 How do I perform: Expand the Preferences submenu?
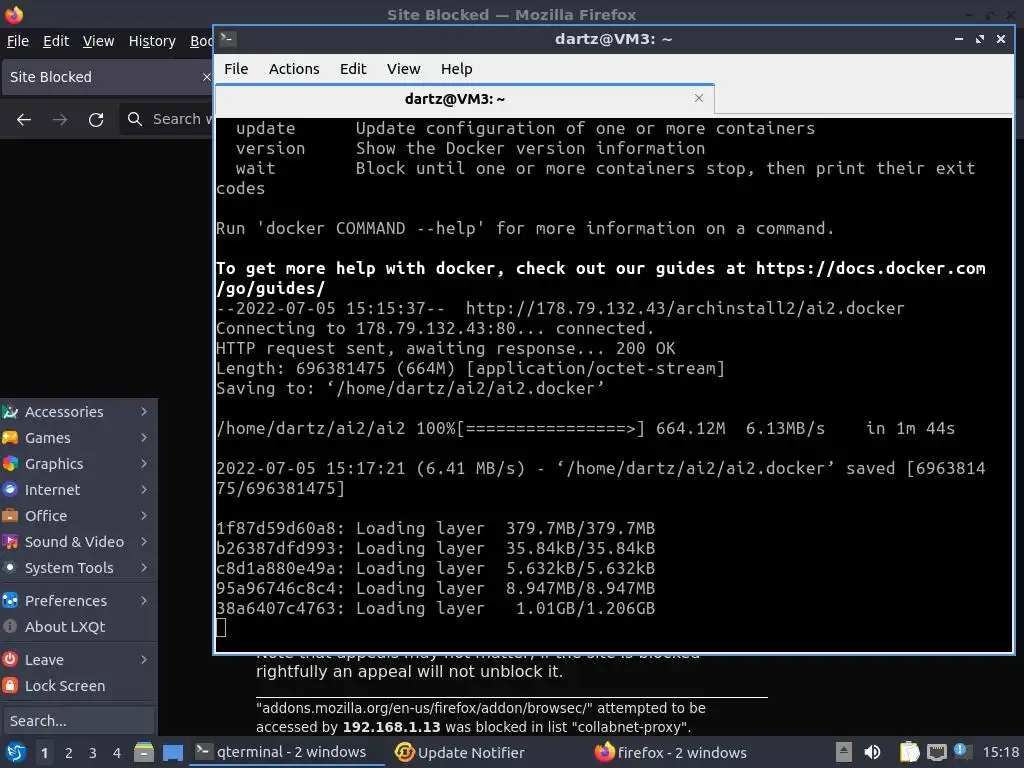[x=78, y=601]
